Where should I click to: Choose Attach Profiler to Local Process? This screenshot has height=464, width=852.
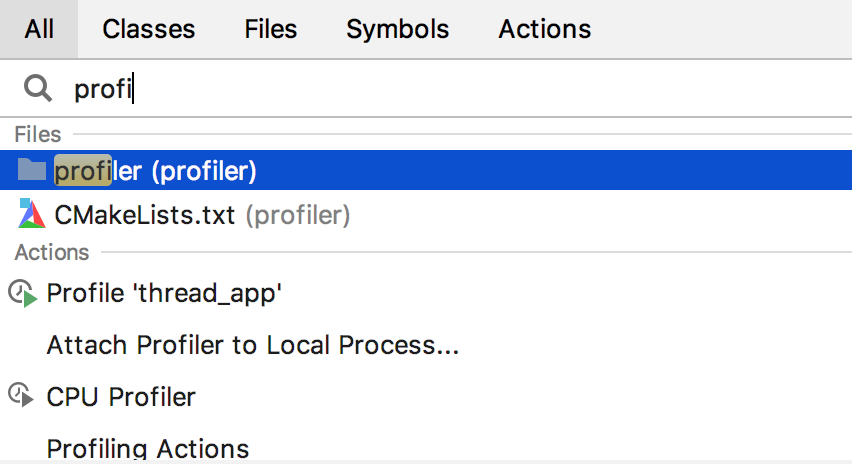point(253,345)
